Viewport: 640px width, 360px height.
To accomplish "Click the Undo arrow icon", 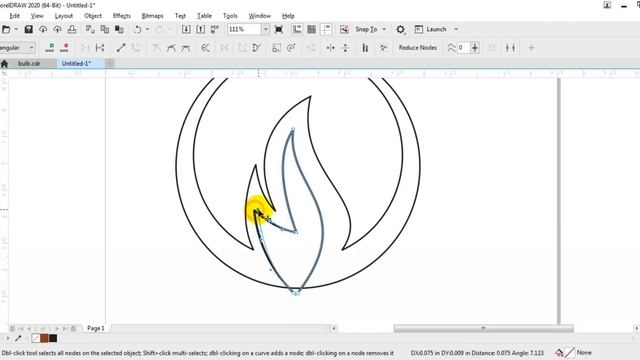I will (x=138, y=29).
